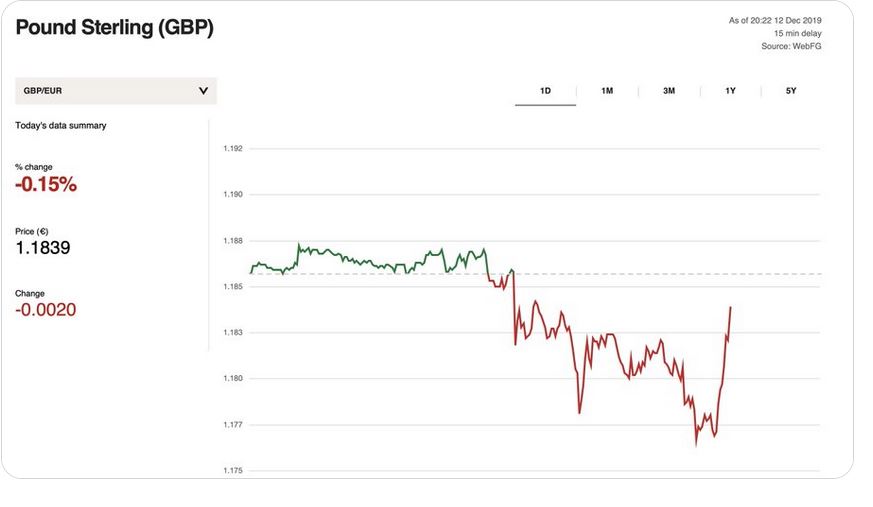Select the 1.1839 price value

43,248
